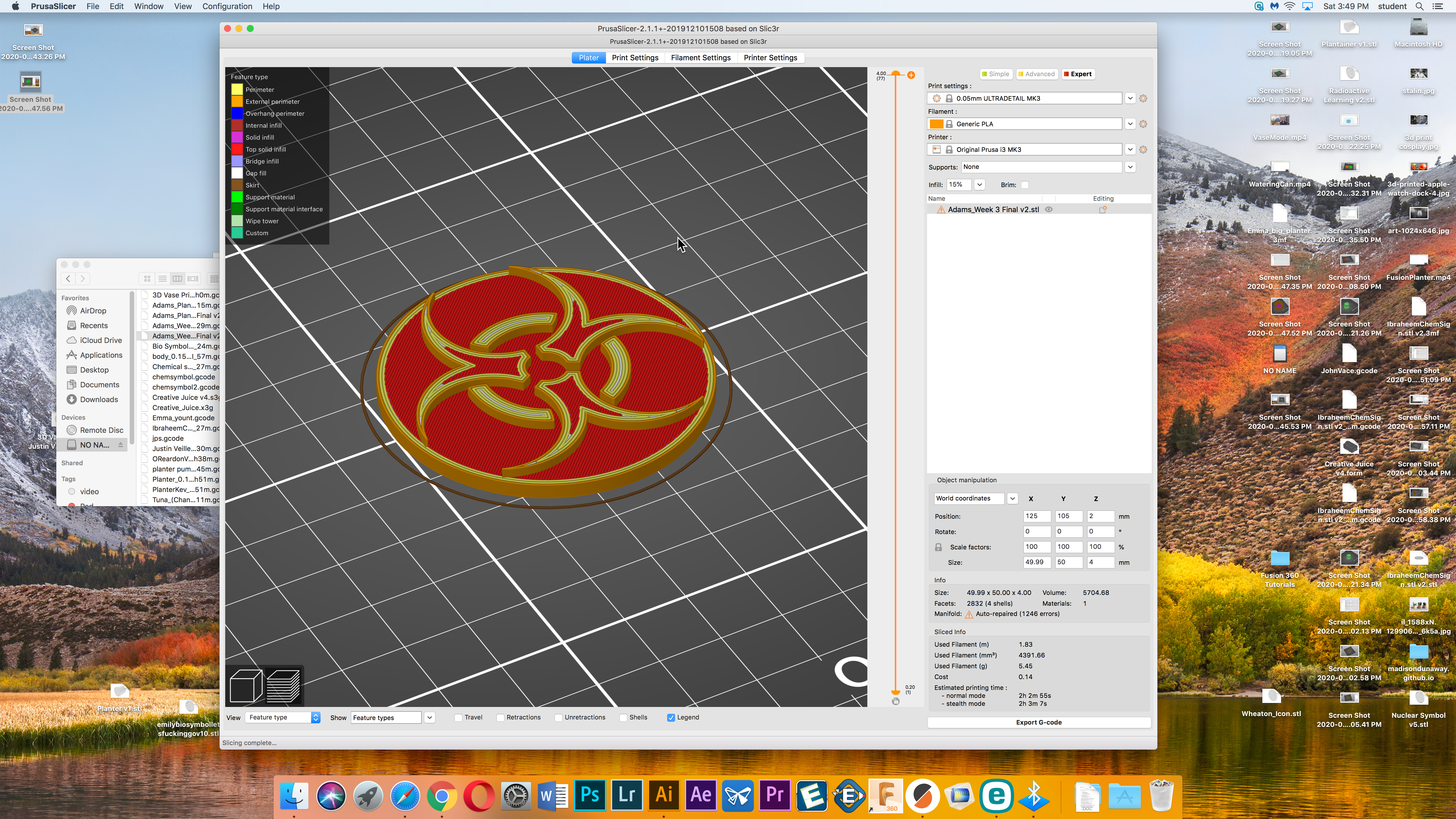
Task: Open the File menu
Action: [93, 6]
